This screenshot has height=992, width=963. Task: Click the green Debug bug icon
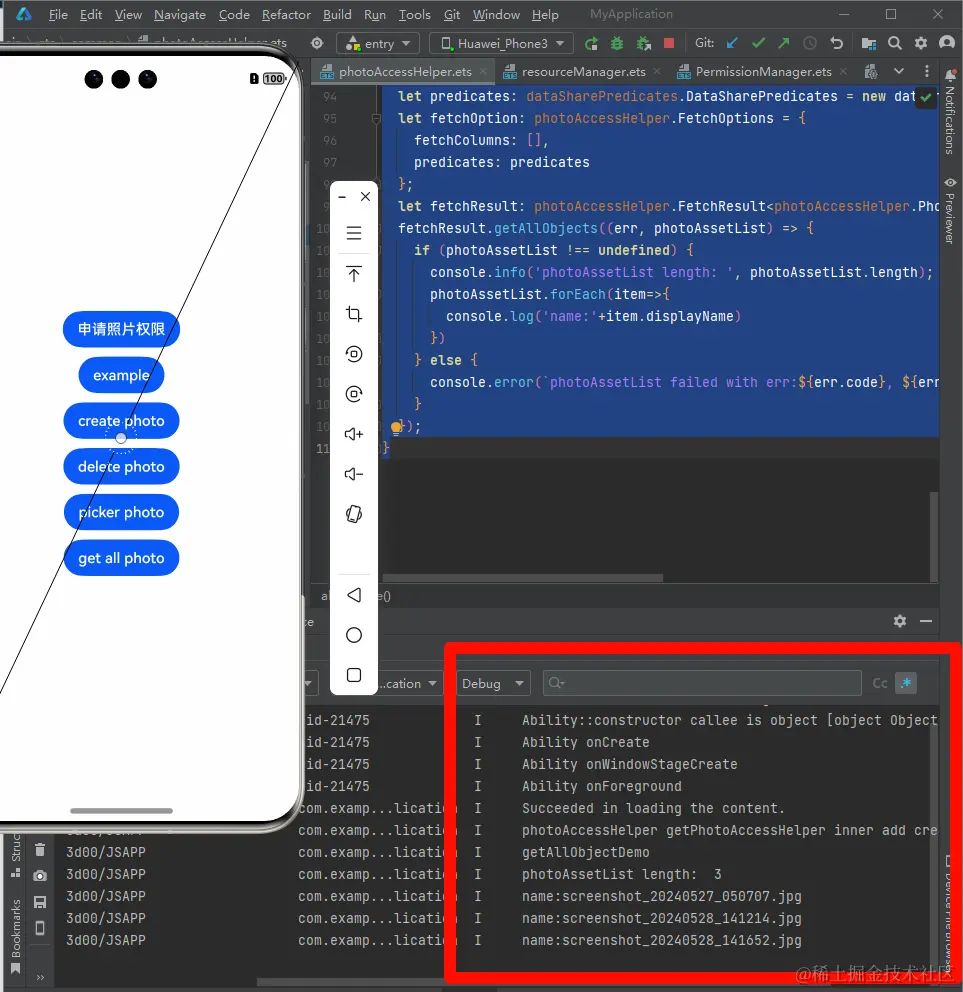tap(617, 43)
